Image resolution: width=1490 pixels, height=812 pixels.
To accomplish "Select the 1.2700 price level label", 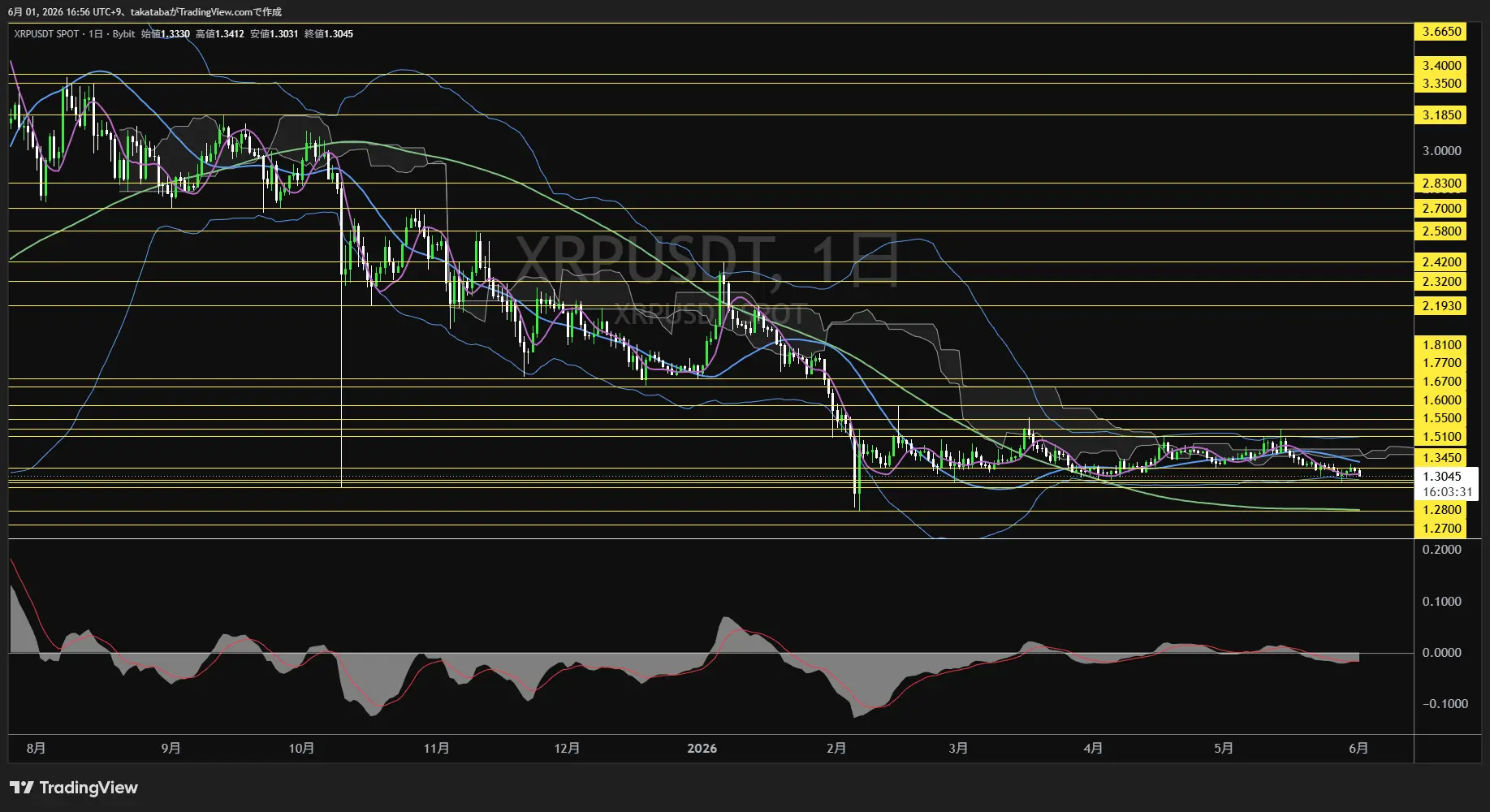I will pyautogui.click(x=1442, y=529).
